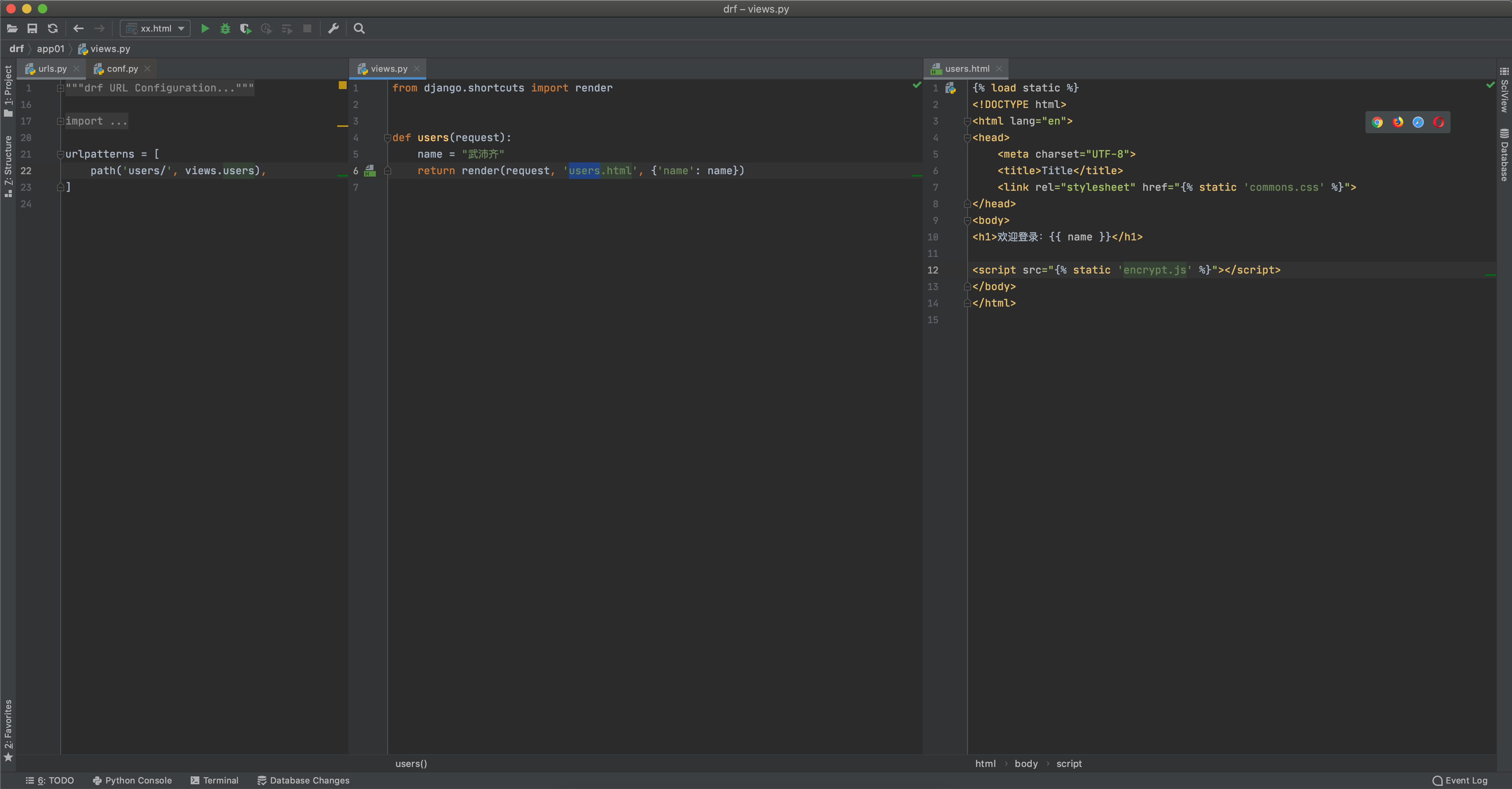This screenshot has width=1512, height=789.
Task: Click the script breadcrumb in users.html
Action: [x=1069, y=763]
